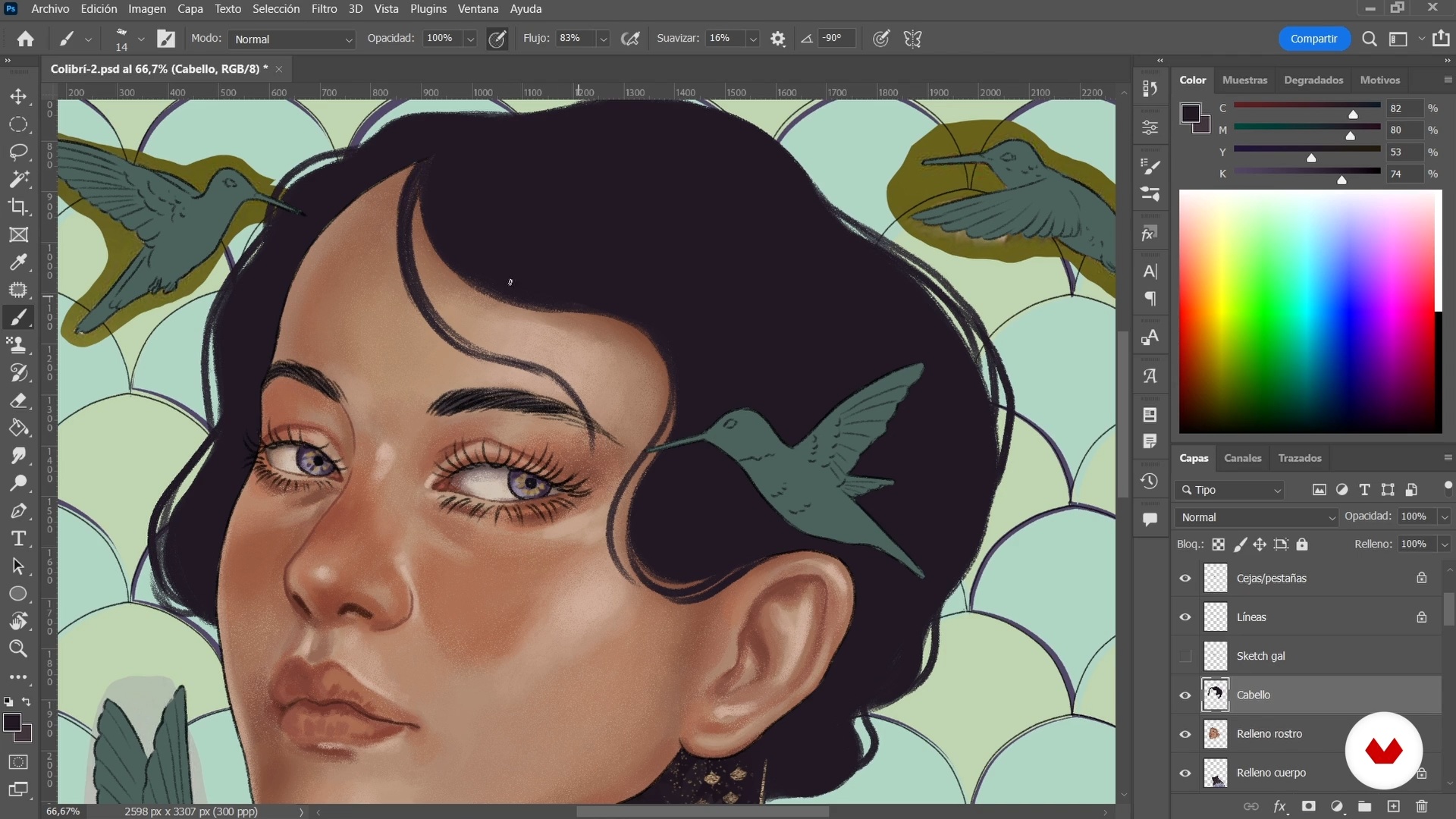Show the Sketch gal layer
The image size is (1456, 819).
[x=1185, y=656]
